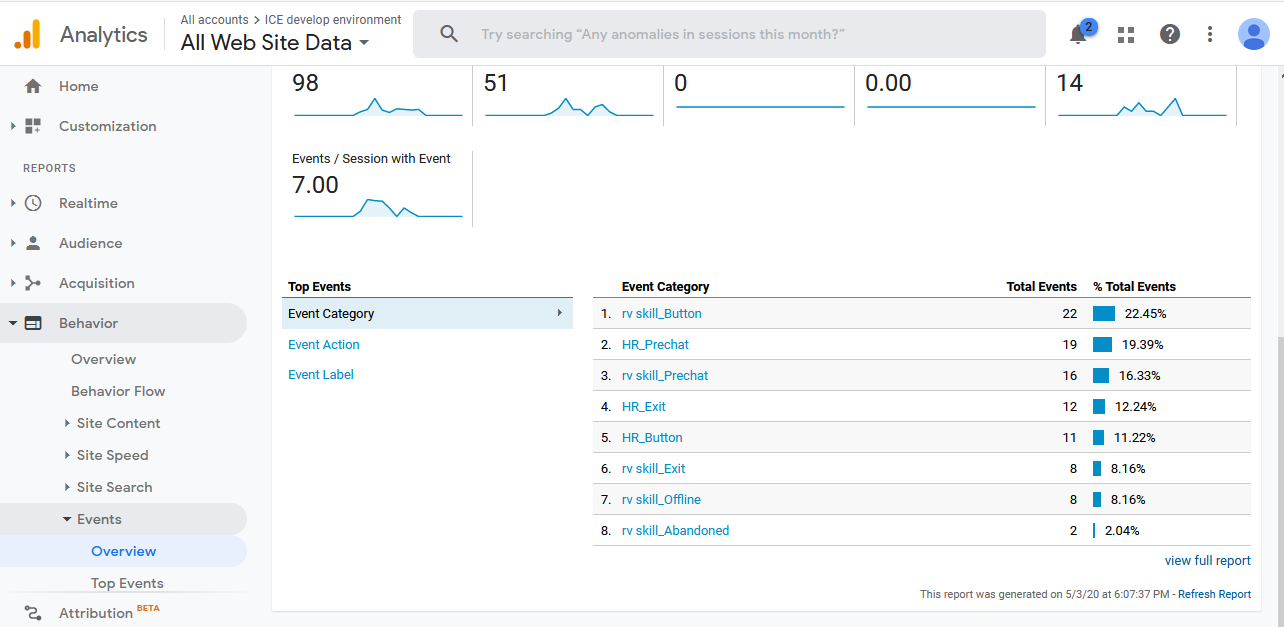Open the three-dot more options menu
The height and width of the screenshot is (627, 1284).
click(x=1210, y=34)
